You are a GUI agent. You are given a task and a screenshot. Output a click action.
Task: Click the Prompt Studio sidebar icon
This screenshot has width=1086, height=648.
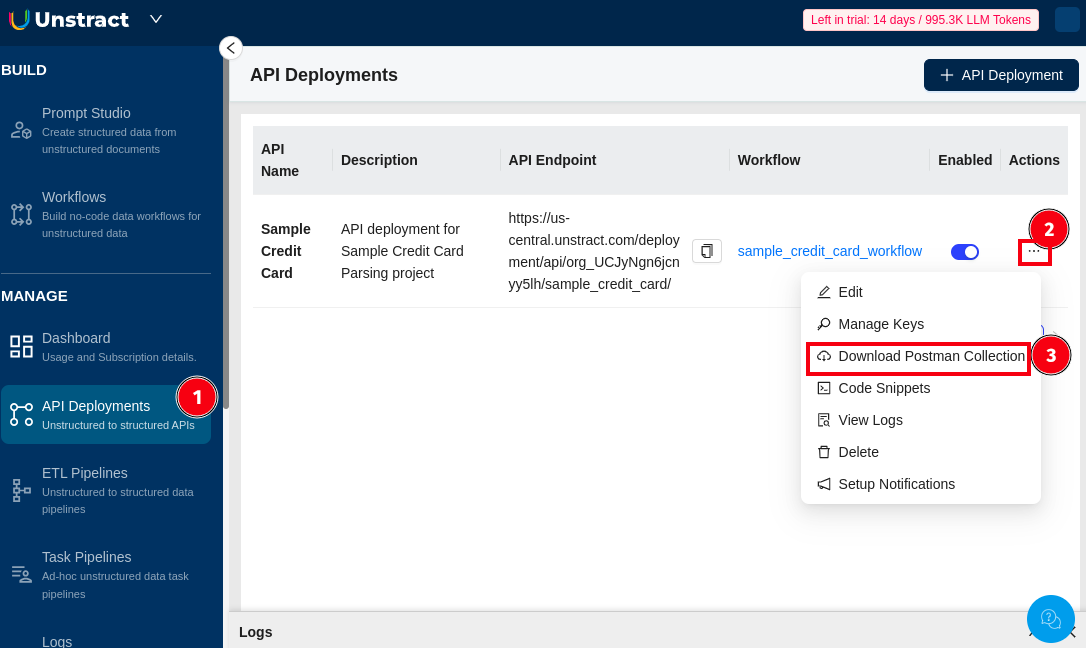[21, 130]
